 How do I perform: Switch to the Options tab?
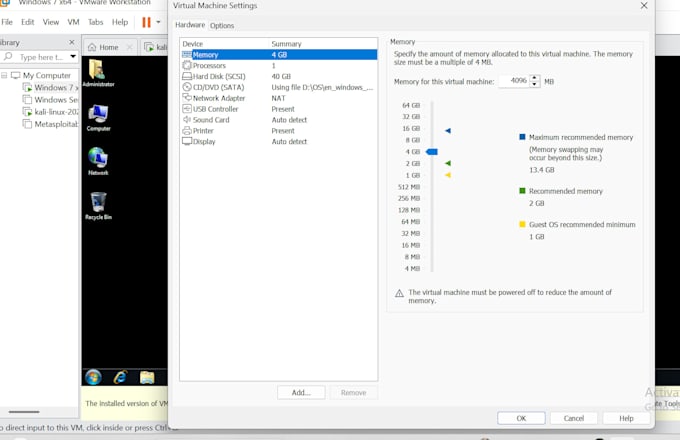pyautogui.click(x=222, y=26)
